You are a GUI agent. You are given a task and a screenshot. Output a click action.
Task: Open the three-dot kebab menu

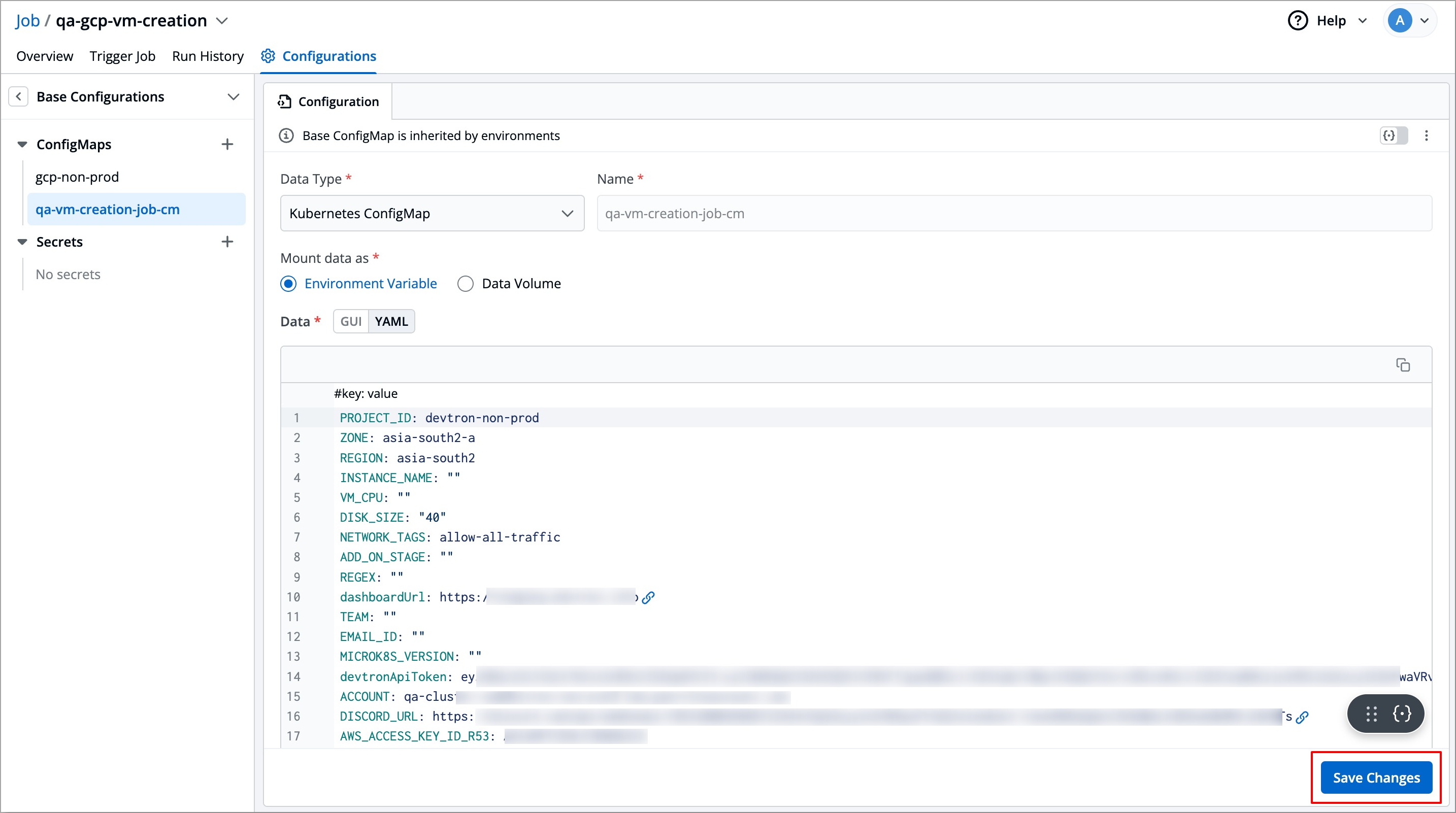[1426, 135]
